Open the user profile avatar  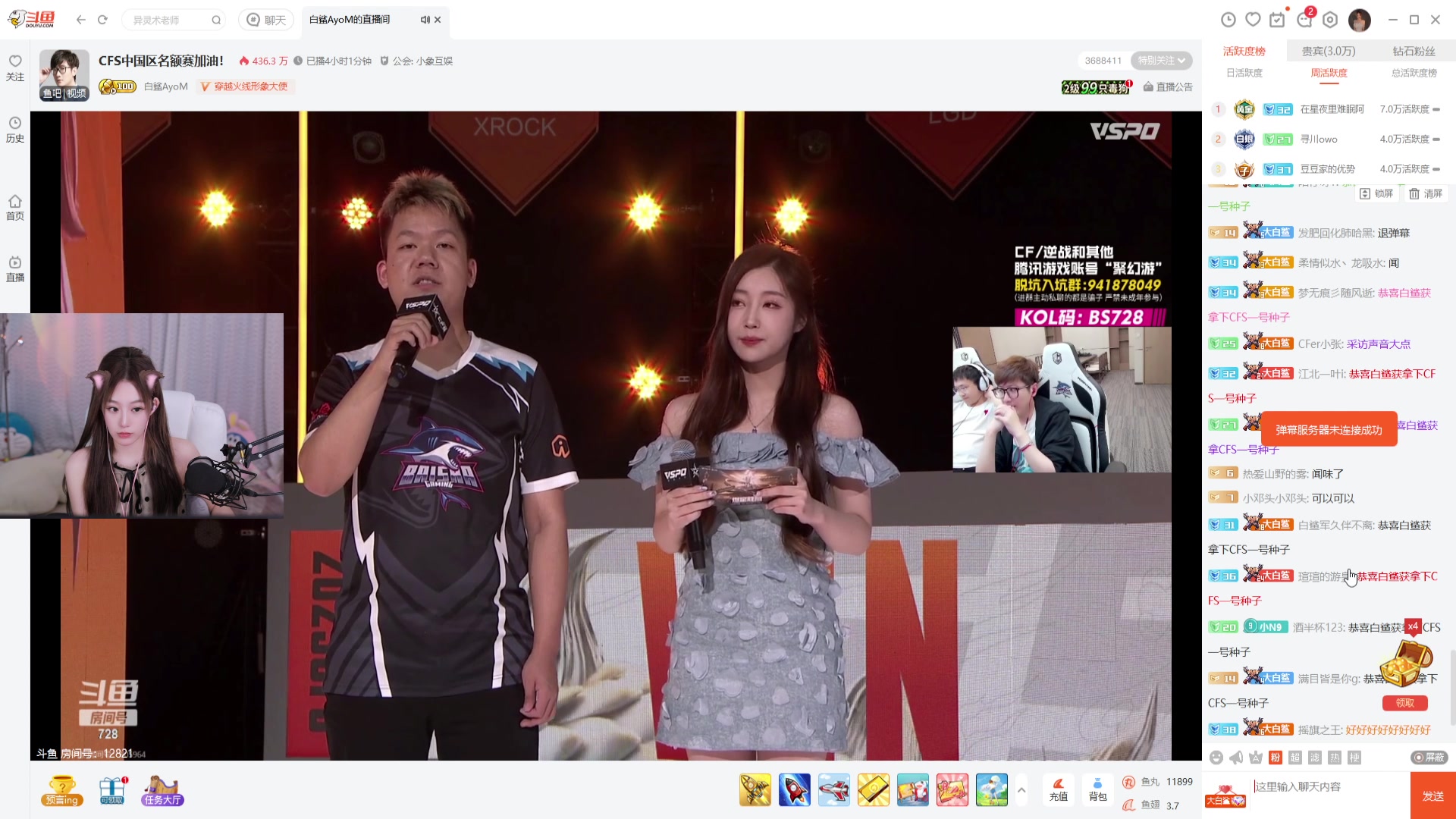(1360, 20)
